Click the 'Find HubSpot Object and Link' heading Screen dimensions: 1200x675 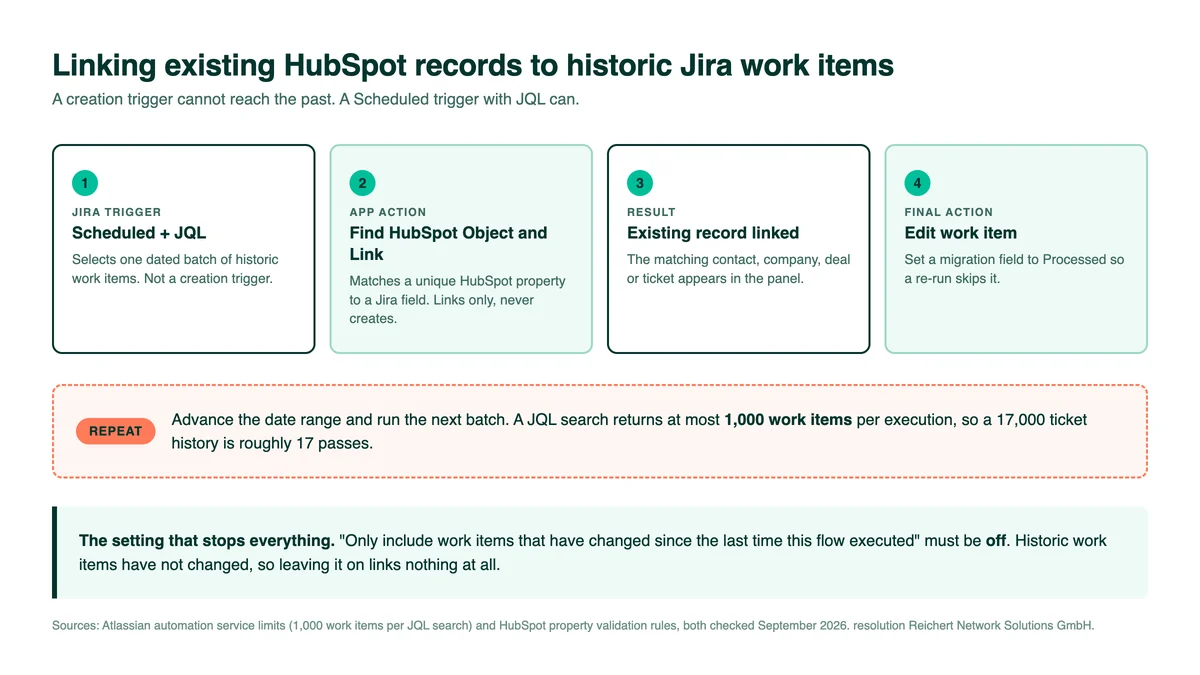[x=448, y=243]
